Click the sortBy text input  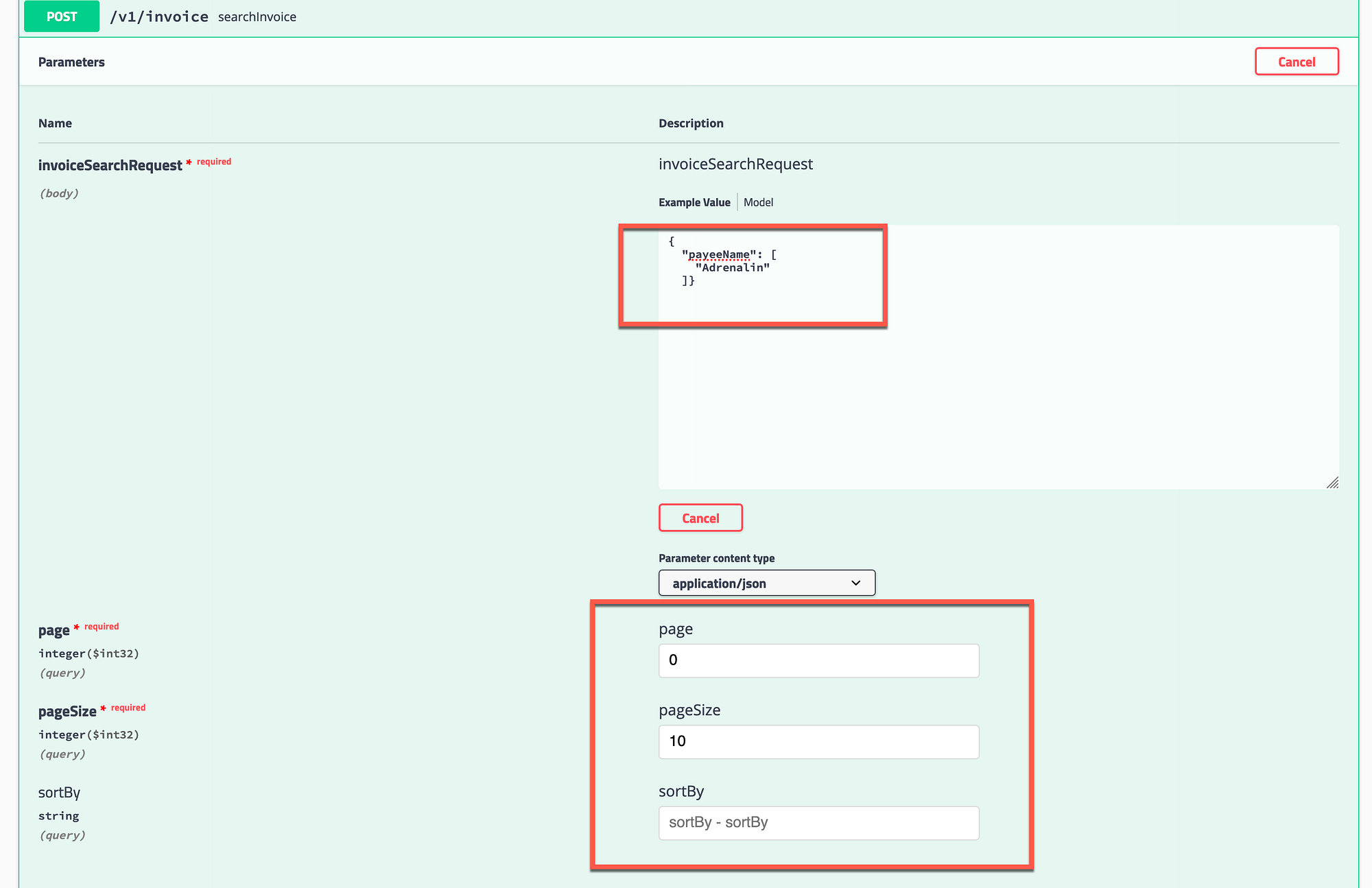coord(818,823)
